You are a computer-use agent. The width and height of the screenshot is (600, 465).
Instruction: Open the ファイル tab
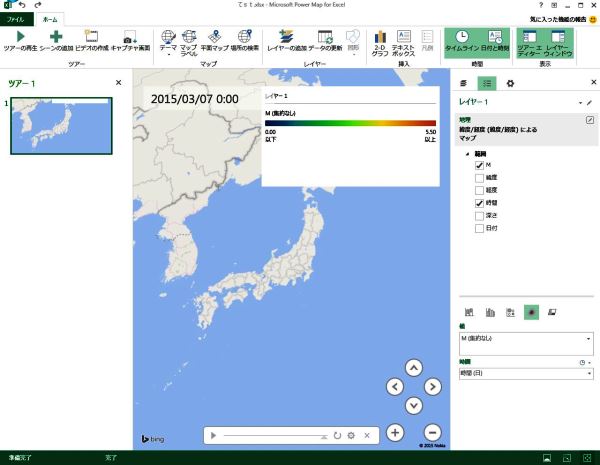[16, 19]
